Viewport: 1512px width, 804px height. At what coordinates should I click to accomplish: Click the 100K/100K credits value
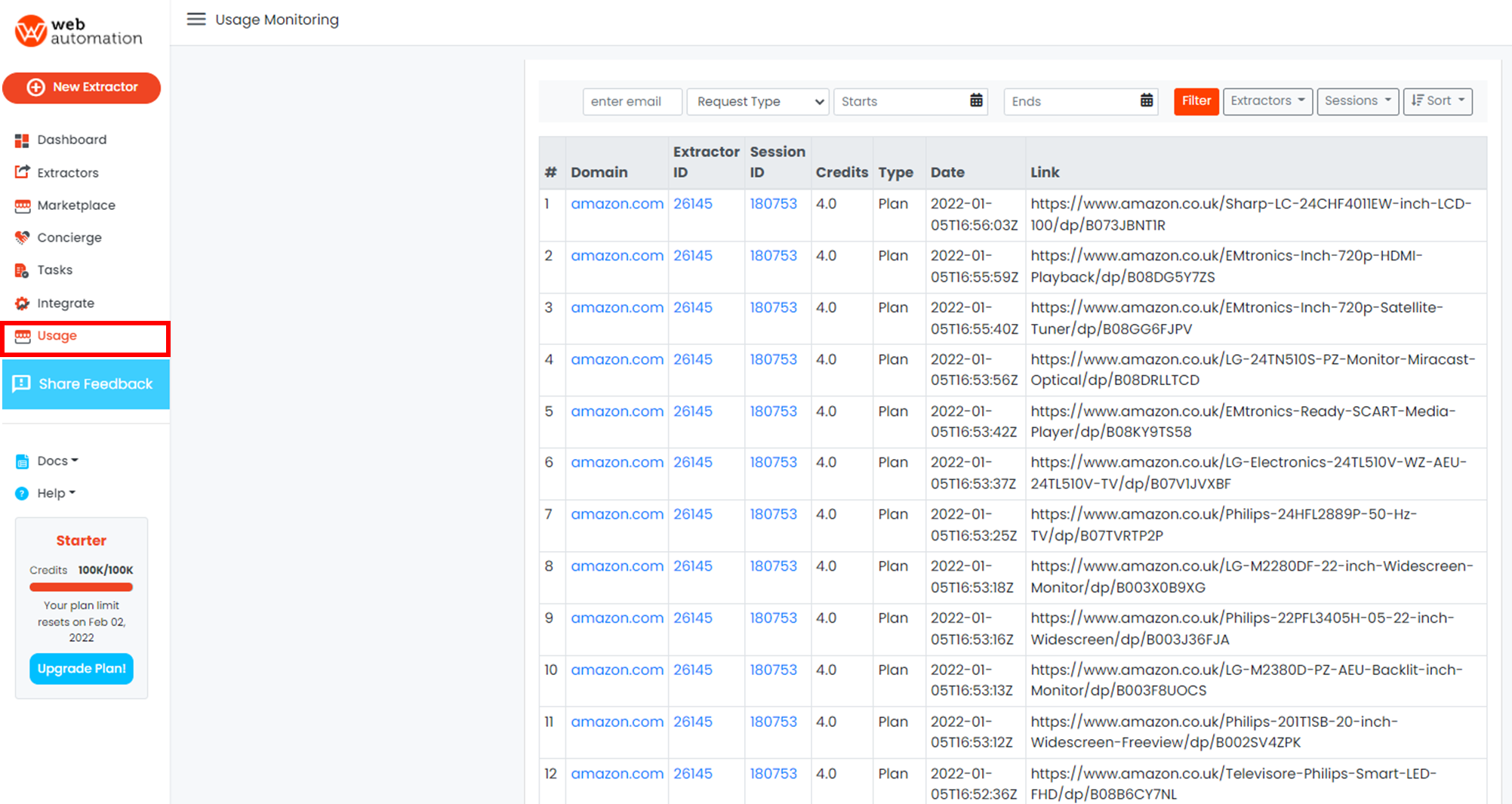pos(106,570)
